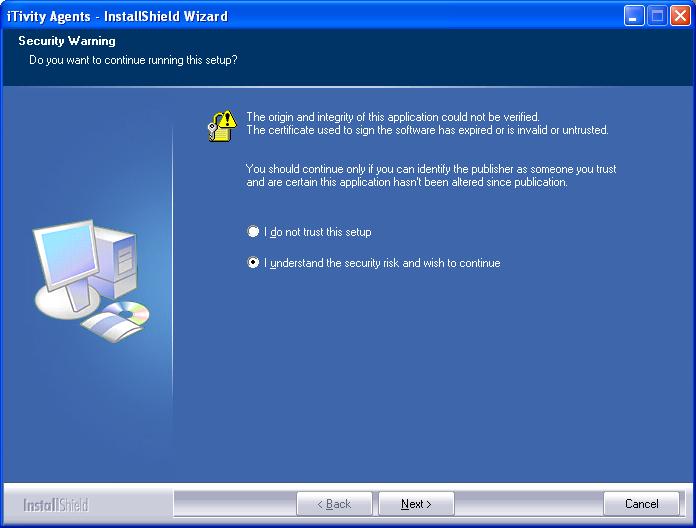Screen dimensions: 696x528
Task: Choose the "I understand the security risk" radio button
Action: 253,263
